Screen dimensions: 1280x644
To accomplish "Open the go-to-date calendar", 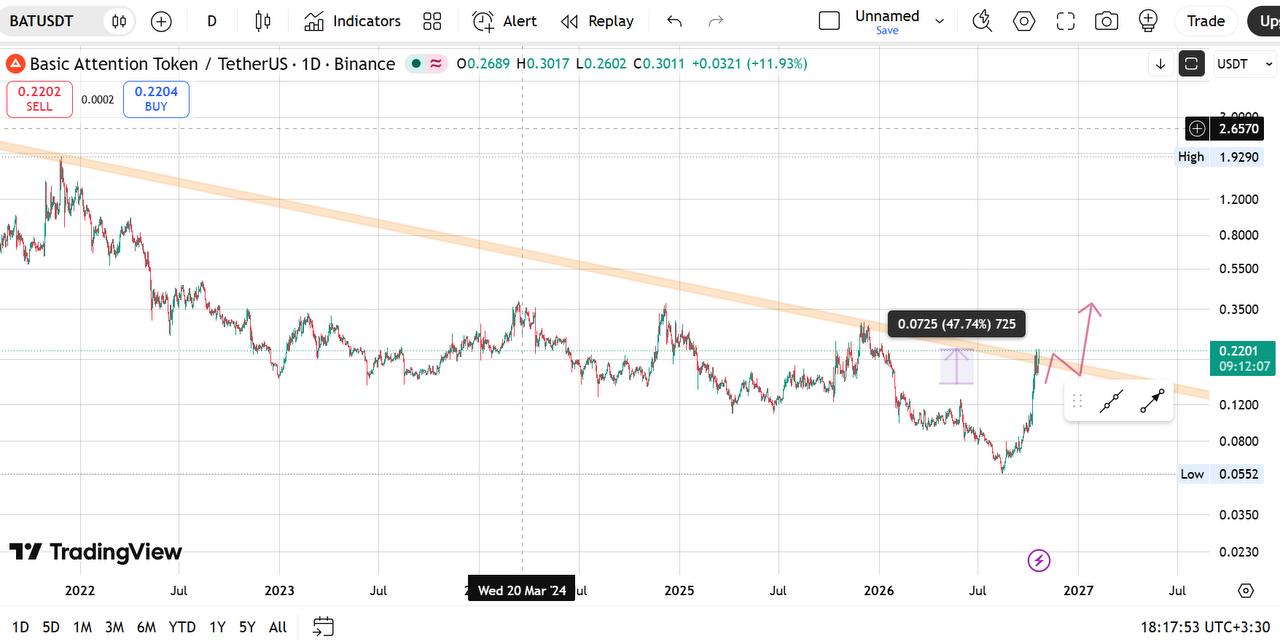I will pos(322,627).
